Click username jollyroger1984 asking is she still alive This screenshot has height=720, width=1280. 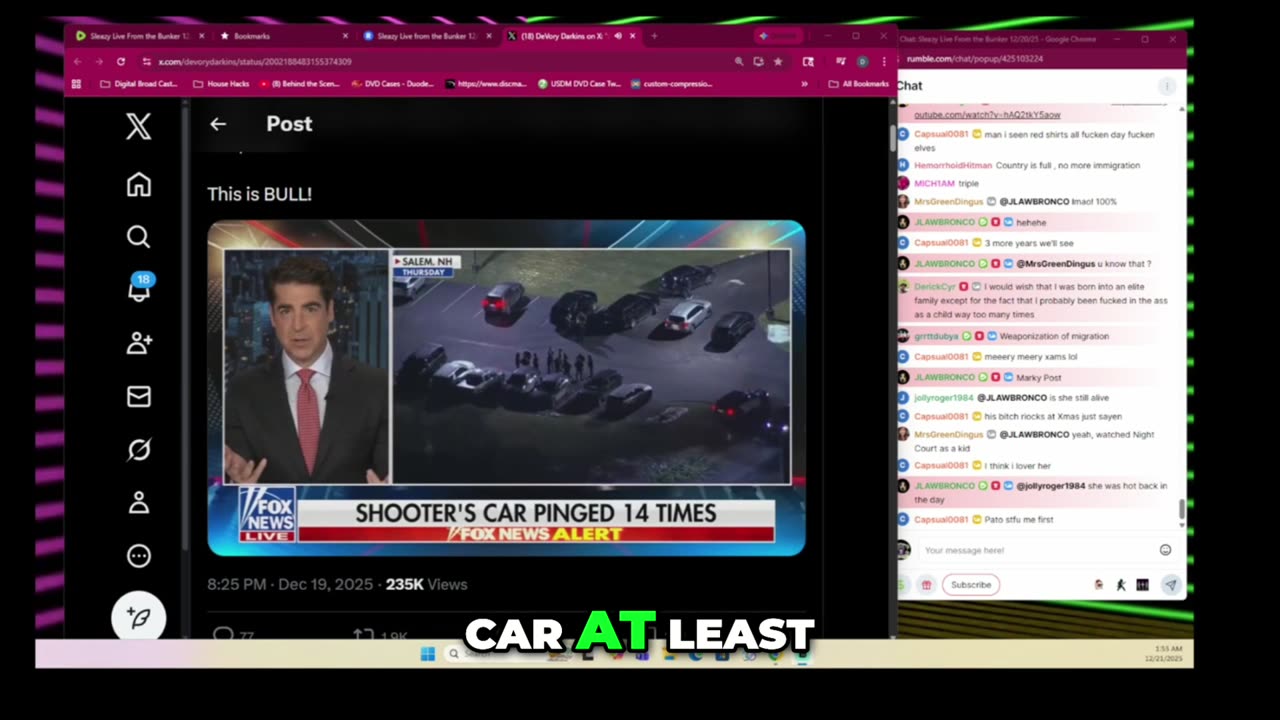pyautogui.click(x=944, y=398)
